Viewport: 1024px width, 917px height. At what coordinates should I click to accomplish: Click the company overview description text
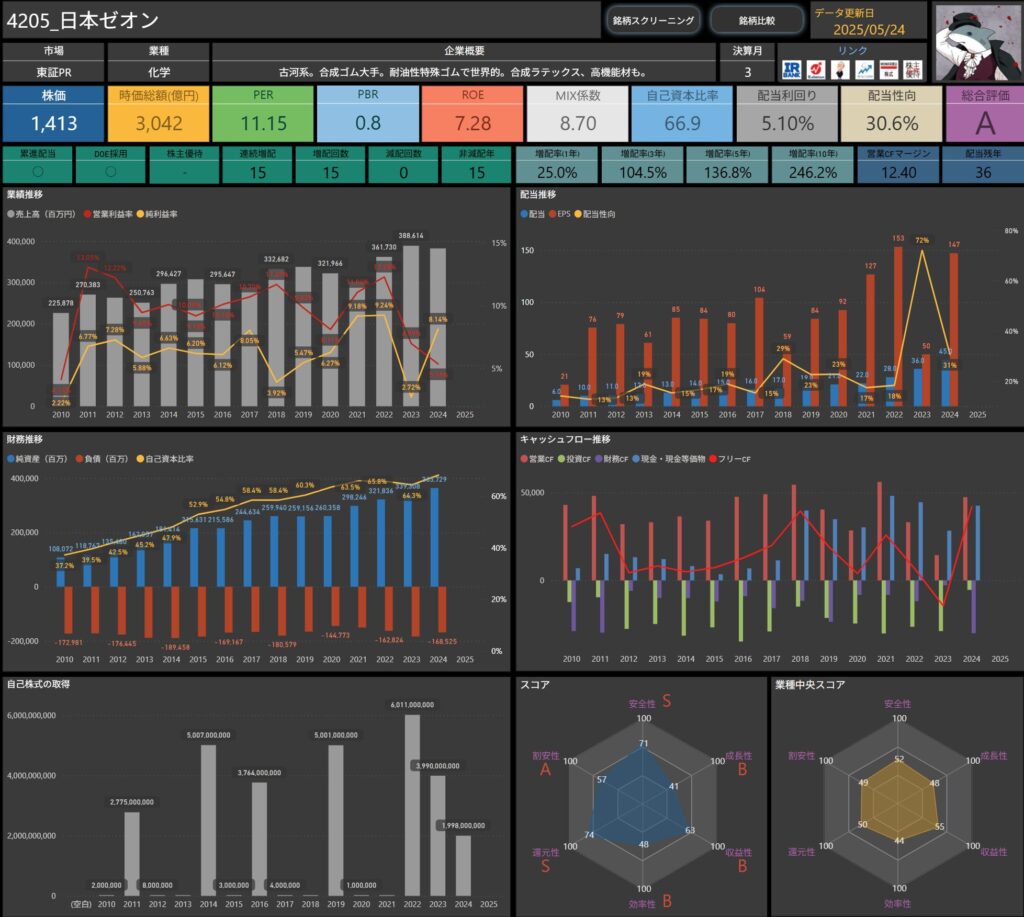(464, 72)
